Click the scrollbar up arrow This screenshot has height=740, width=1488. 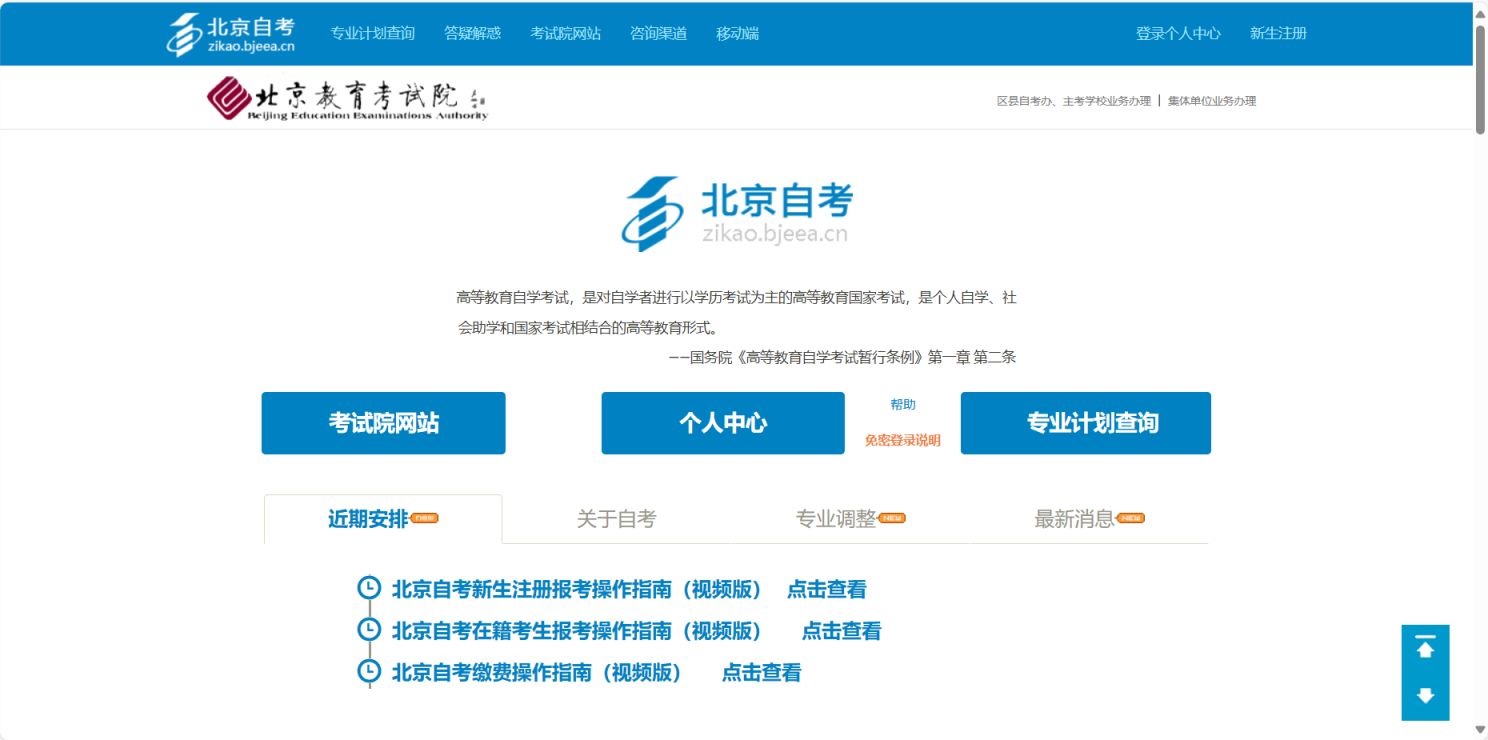1480,12
